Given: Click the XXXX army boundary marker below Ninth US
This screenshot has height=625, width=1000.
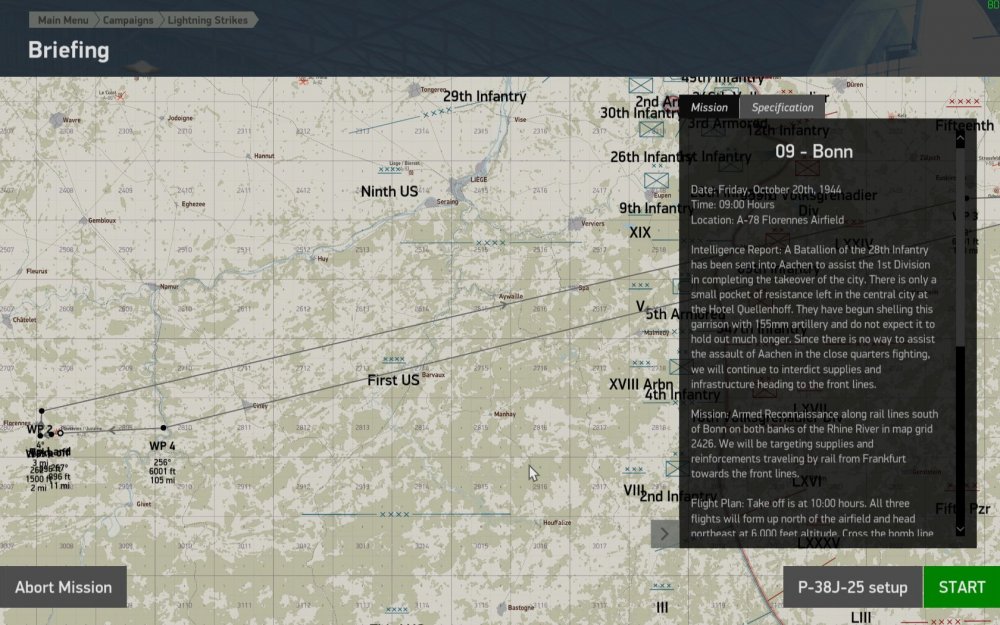Looking at the screenshot, I should tap(490, 243).
